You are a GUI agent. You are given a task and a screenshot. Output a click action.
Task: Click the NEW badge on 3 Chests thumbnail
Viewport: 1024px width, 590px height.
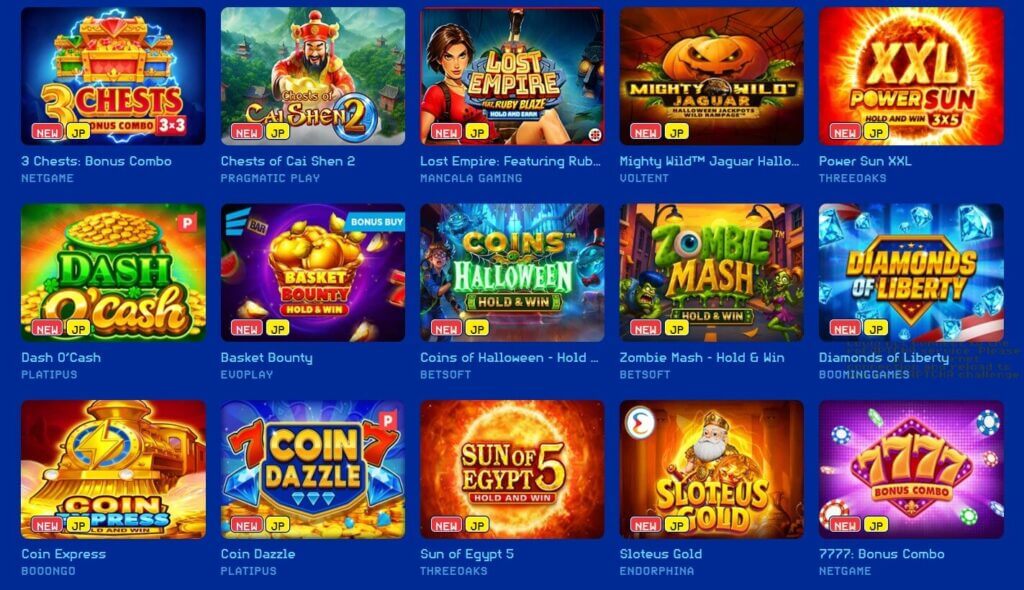coord(47,132)
